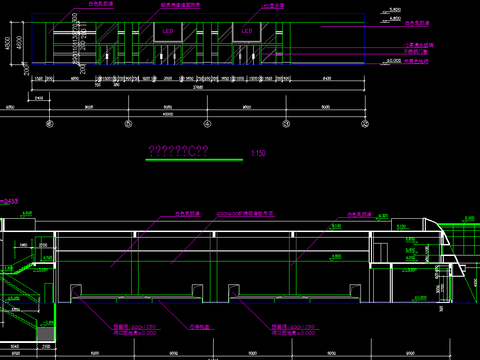Select the magenta drawing title text ??????C??
This screenshot has width=480, height=360.
(x=178, y=151)
